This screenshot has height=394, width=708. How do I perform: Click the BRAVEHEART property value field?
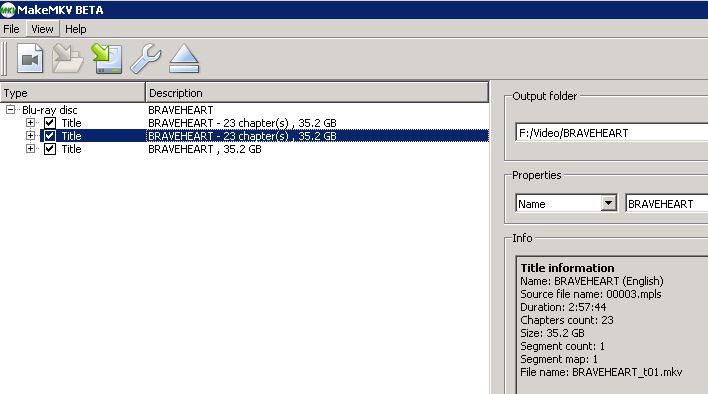pos(667,204)
